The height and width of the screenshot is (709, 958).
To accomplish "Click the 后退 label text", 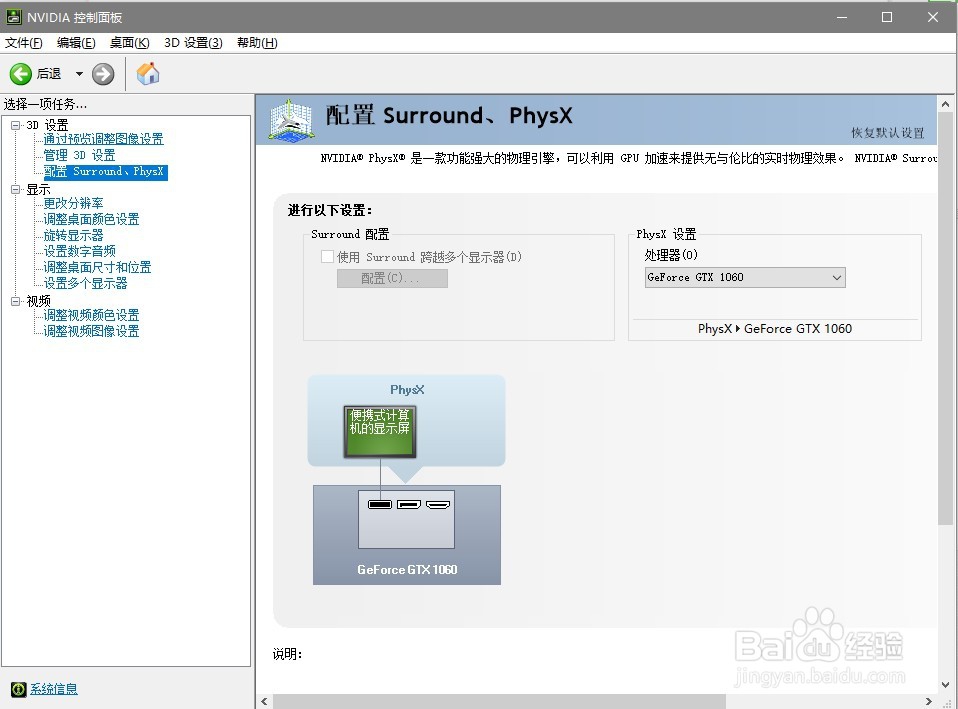I will pyautogui.click(x=49, y=74).
